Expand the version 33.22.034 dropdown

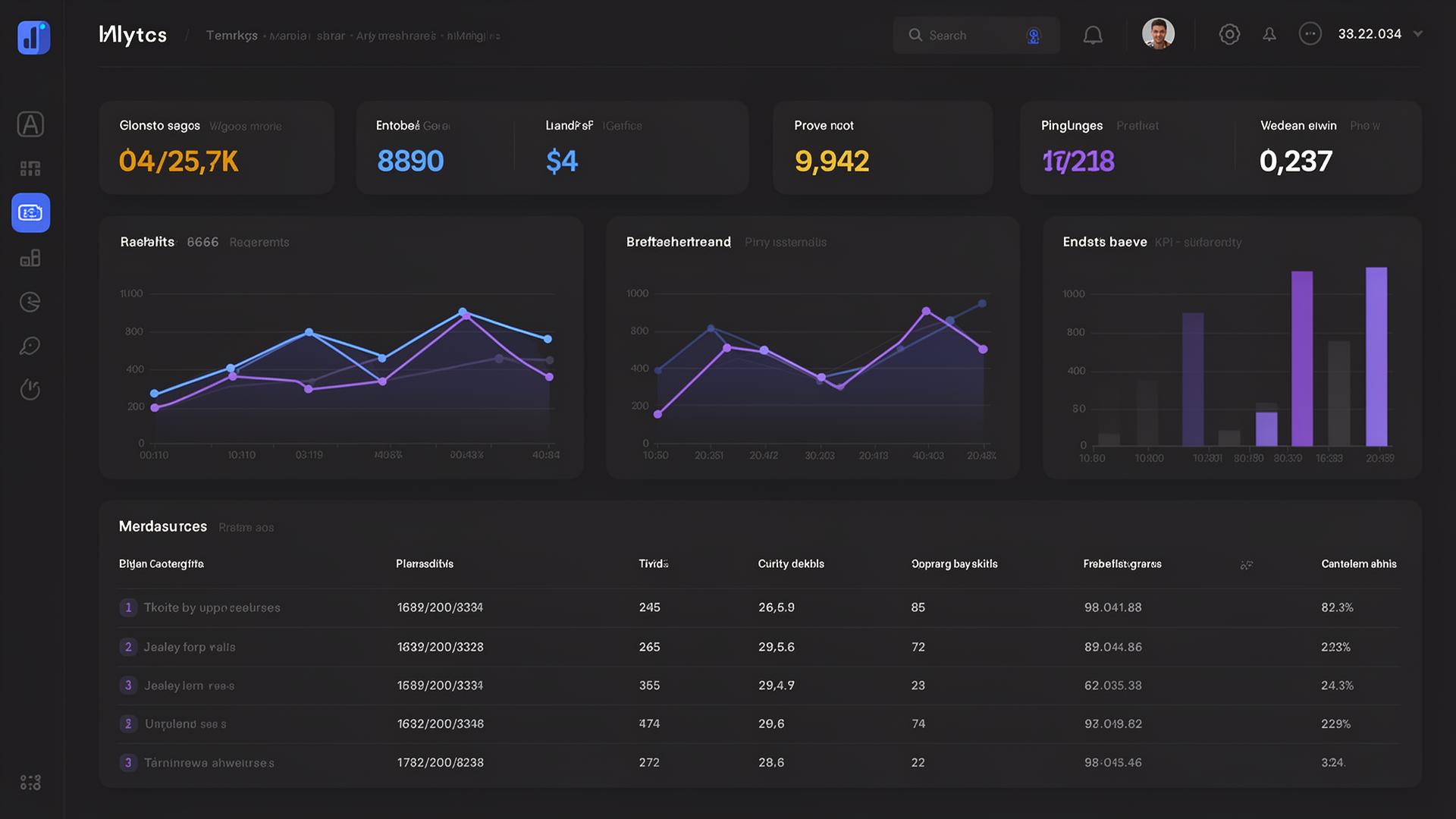point(1370,34)
